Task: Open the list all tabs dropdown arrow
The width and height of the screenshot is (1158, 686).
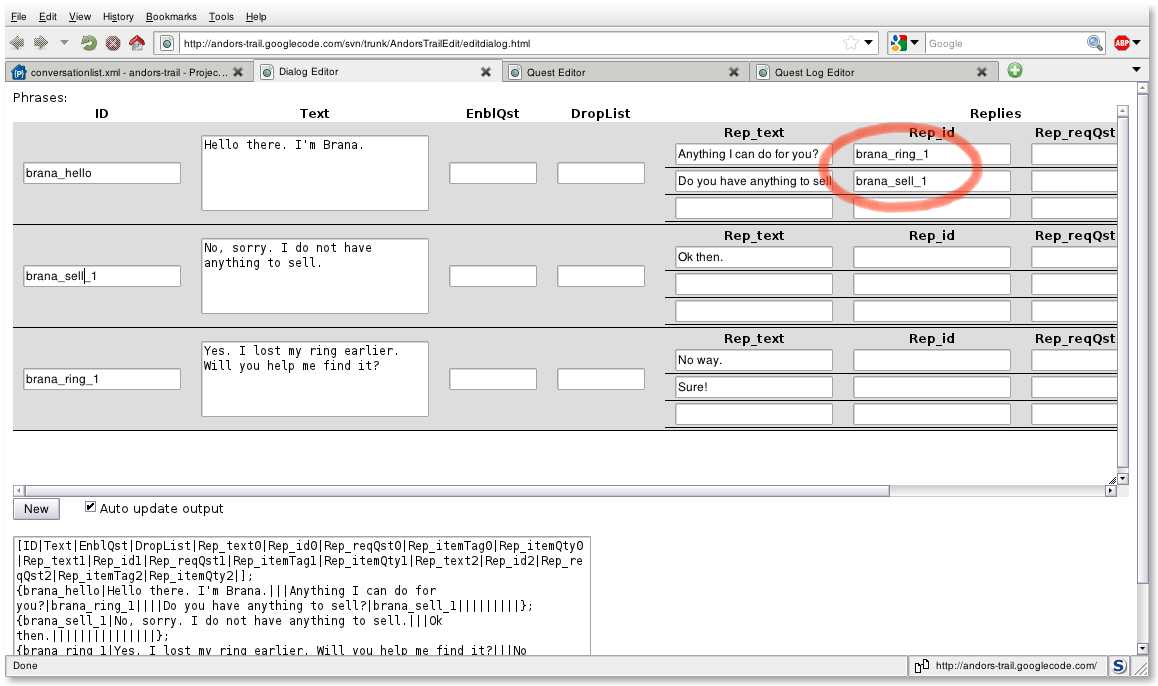Action: click(1136, 70)
